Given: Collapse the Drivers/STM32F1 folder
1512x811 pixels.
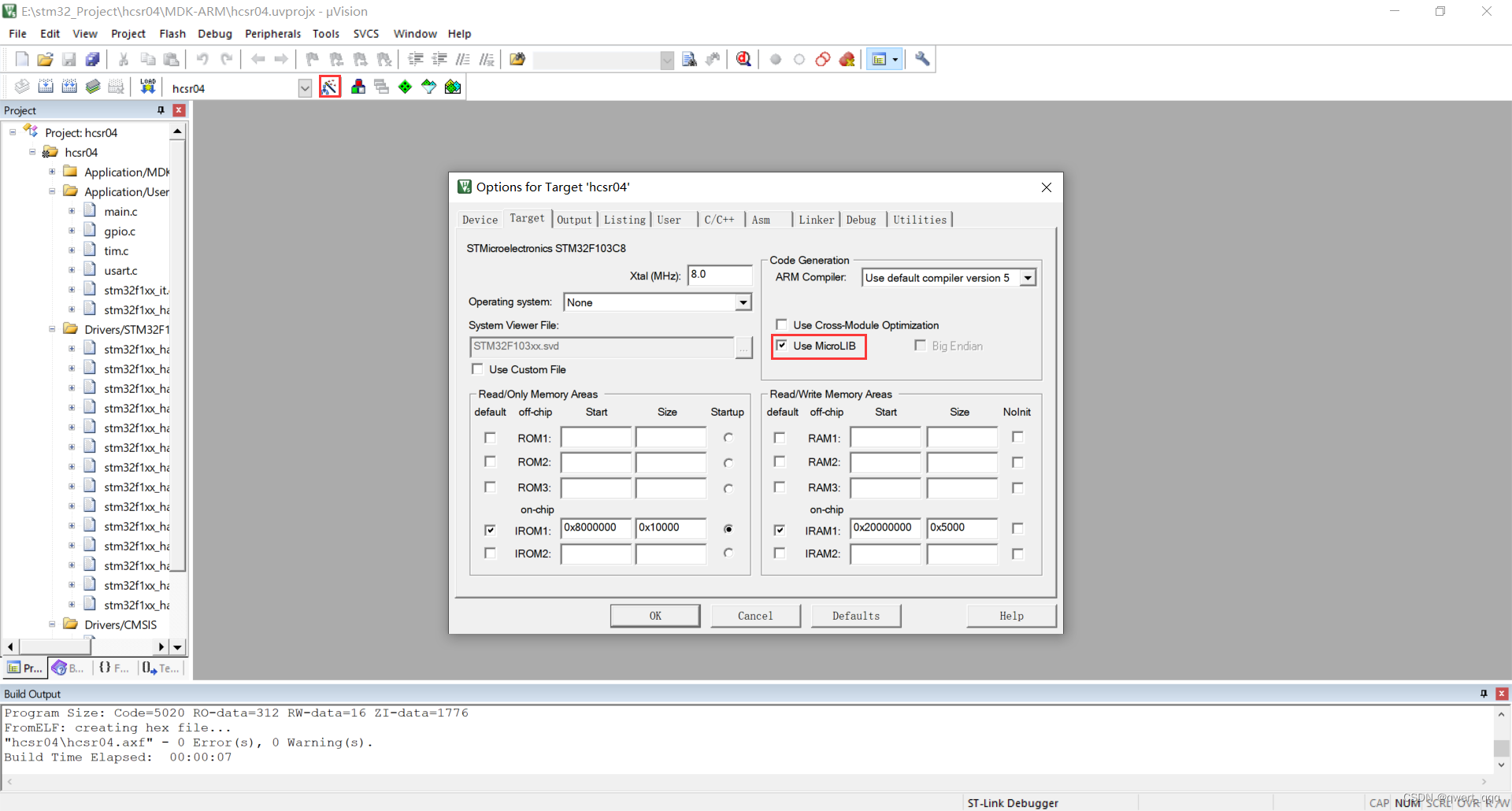Looking at the screenshot, I should click(52, 329).
